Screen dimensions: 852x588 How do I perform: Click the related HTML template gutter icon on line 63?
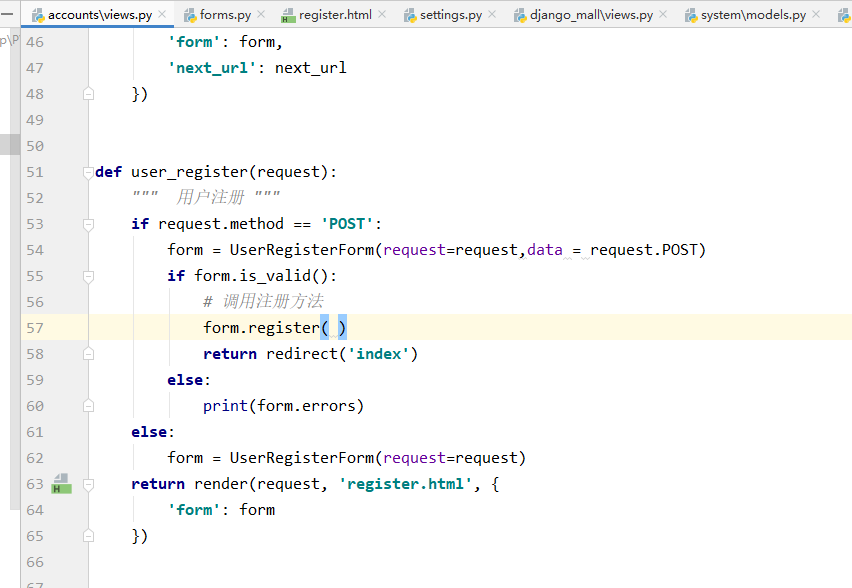click(61, 484)
